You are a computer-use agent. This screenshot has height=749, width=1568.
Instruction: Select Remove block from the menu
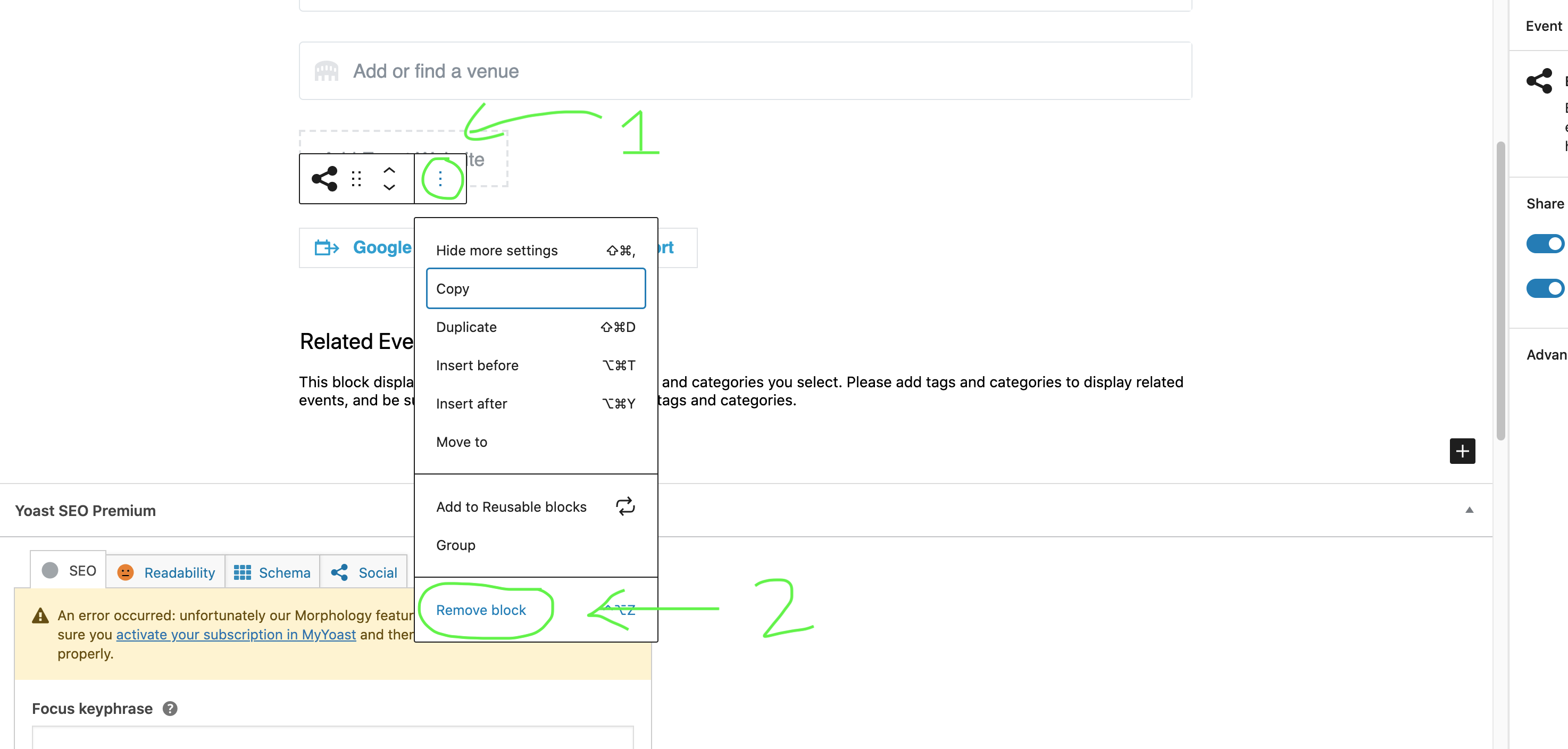[481, 610]
